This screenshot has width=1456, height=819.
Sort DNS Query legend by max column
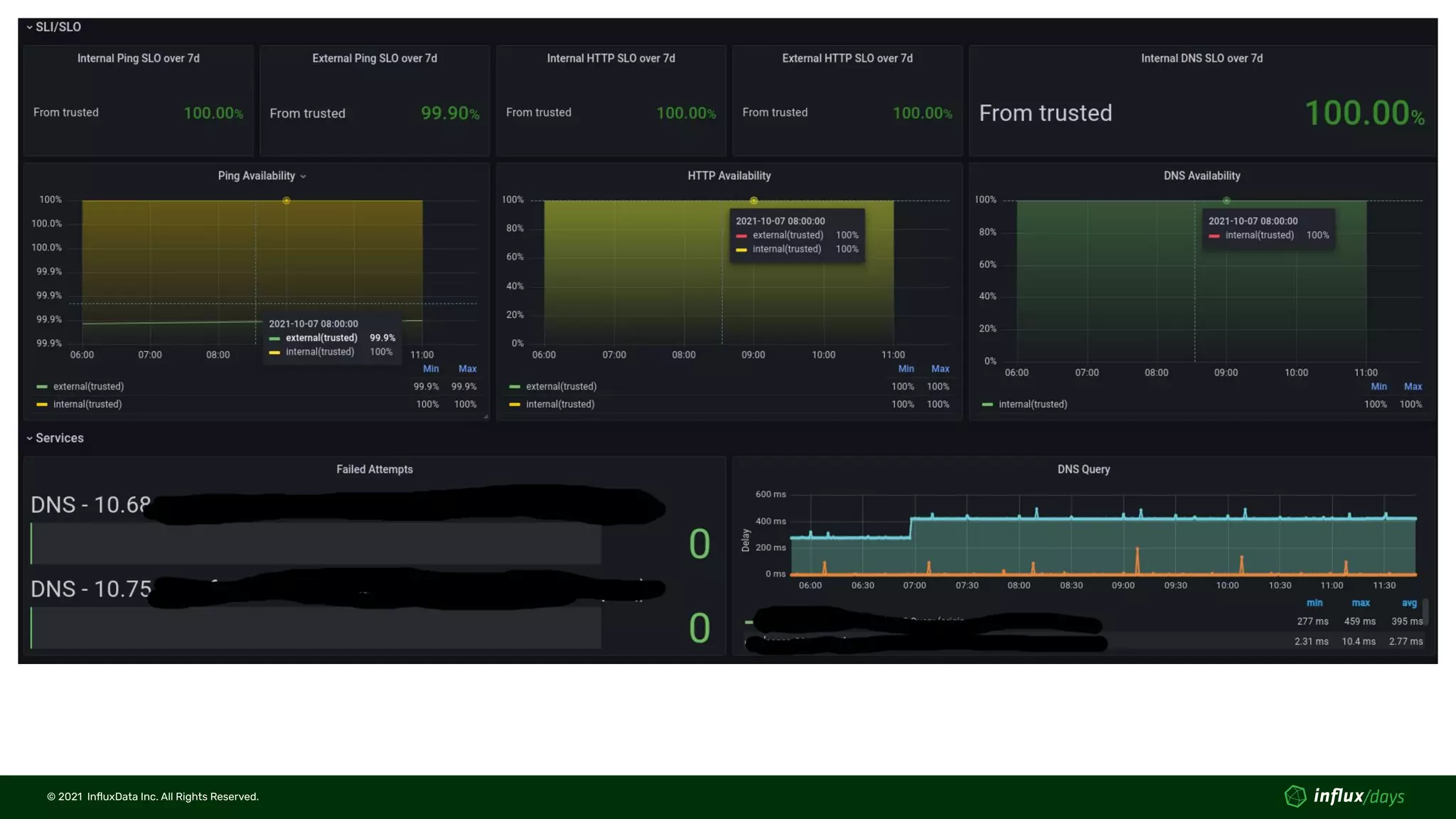1361,603
